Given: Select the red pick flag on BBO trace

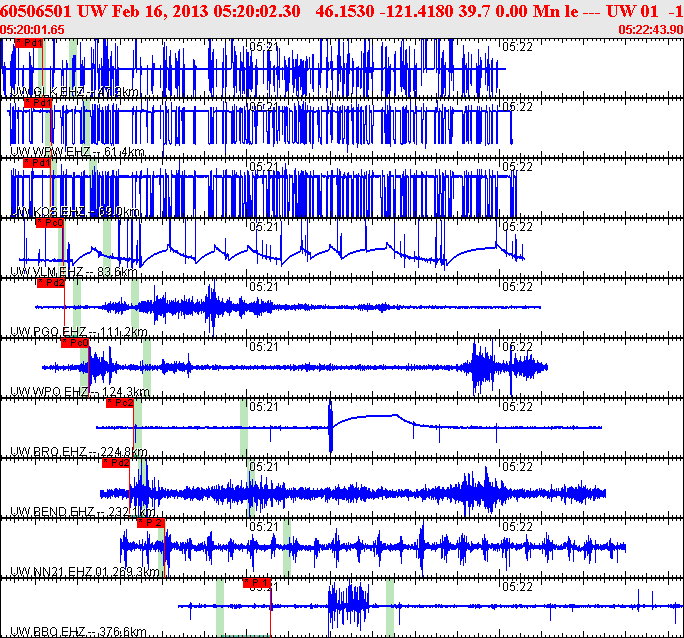Looking at the screenshot, I should pyautogui.click(x=257, y=583).
